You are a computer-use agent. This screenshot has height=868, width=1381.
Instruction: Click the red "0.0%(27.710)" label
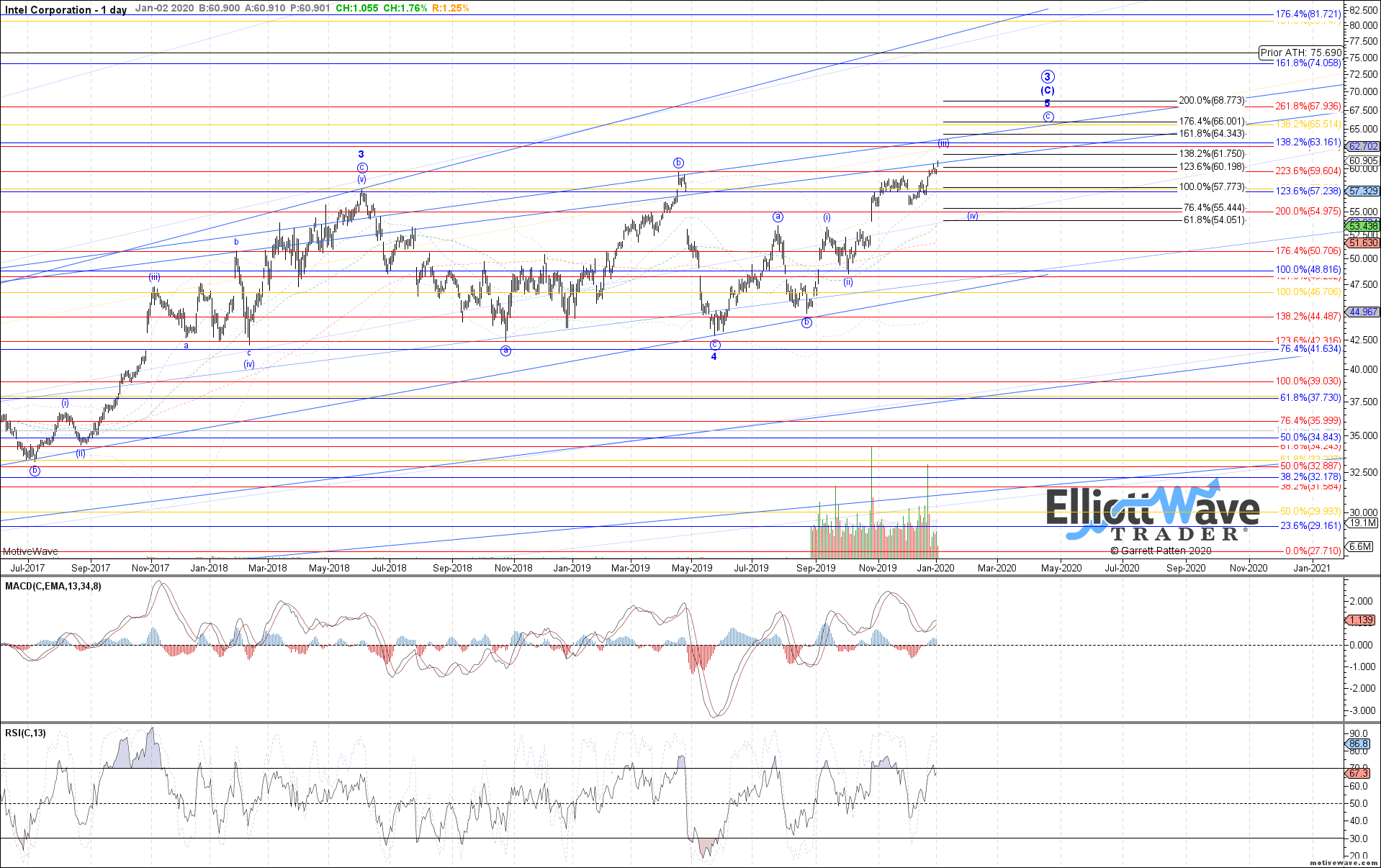point(1313,551)
